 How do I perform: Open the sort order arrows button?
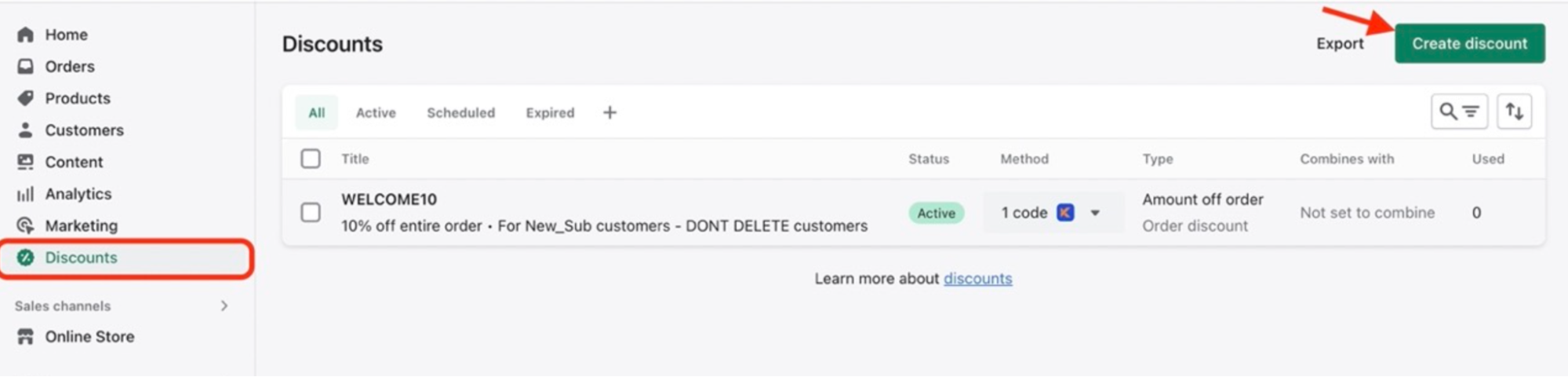(1514, 112)
